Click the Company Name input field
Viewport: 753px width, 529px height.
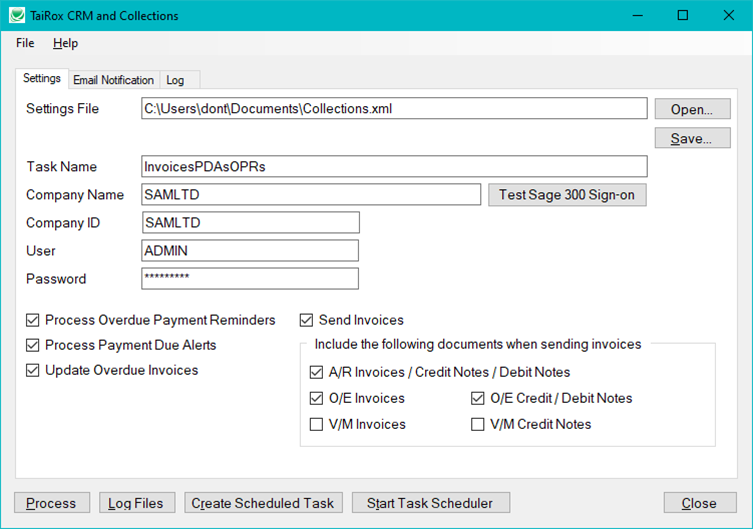click(311, 194)
